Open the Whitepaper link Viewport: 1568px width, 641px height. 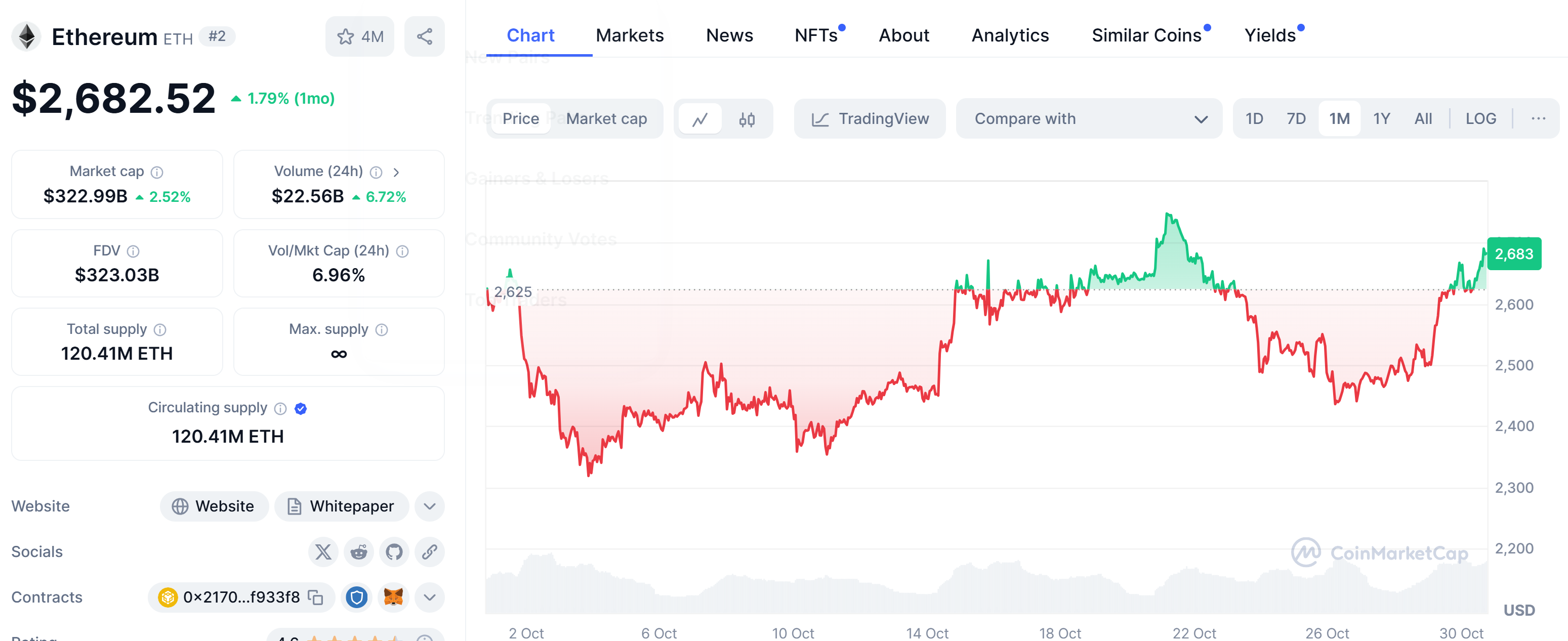(x=342, y=506)
